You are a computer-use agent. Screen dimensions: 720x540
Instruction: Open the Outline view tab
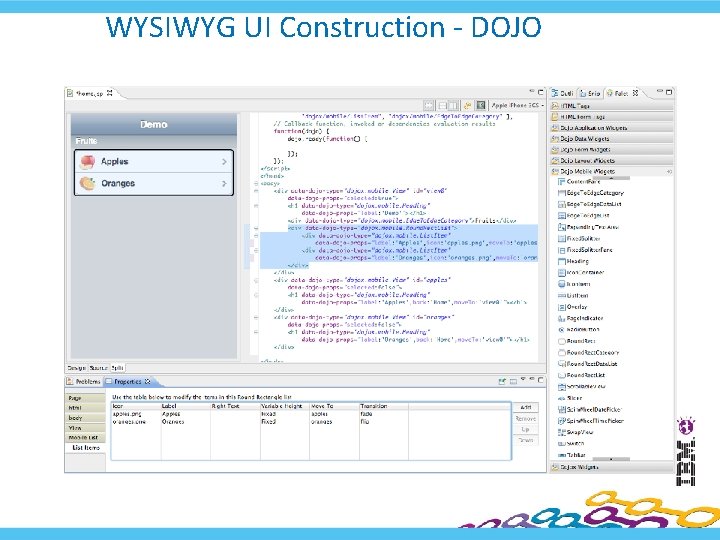click(x=563, y=93)
